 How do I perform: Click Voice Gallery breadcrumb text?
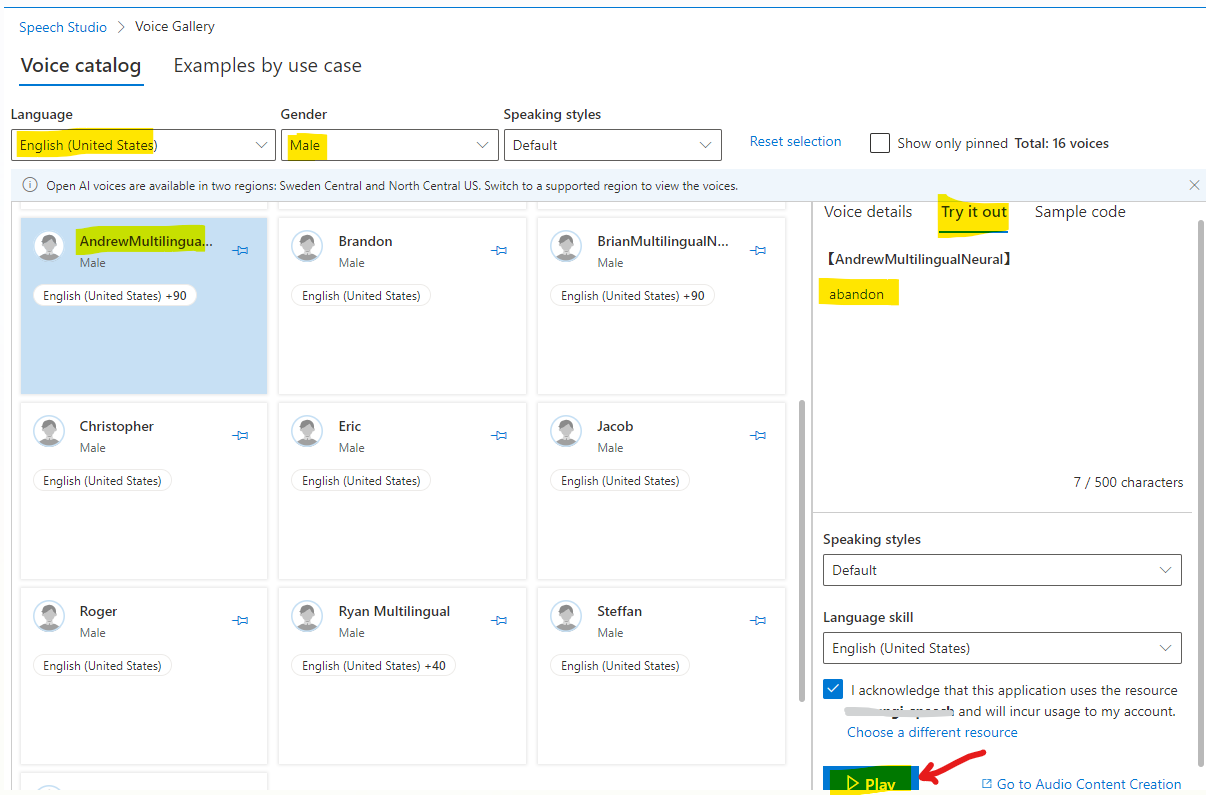(x=175, y=27)
